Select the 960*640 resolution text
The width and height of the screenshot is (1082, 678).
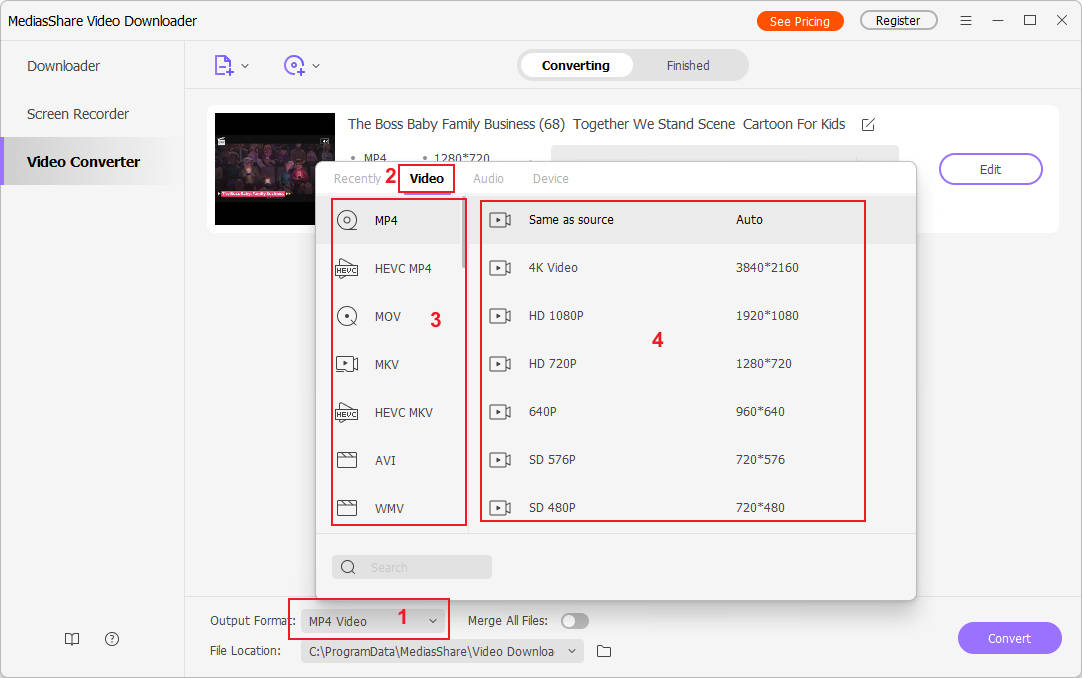(x=760, y=412)
